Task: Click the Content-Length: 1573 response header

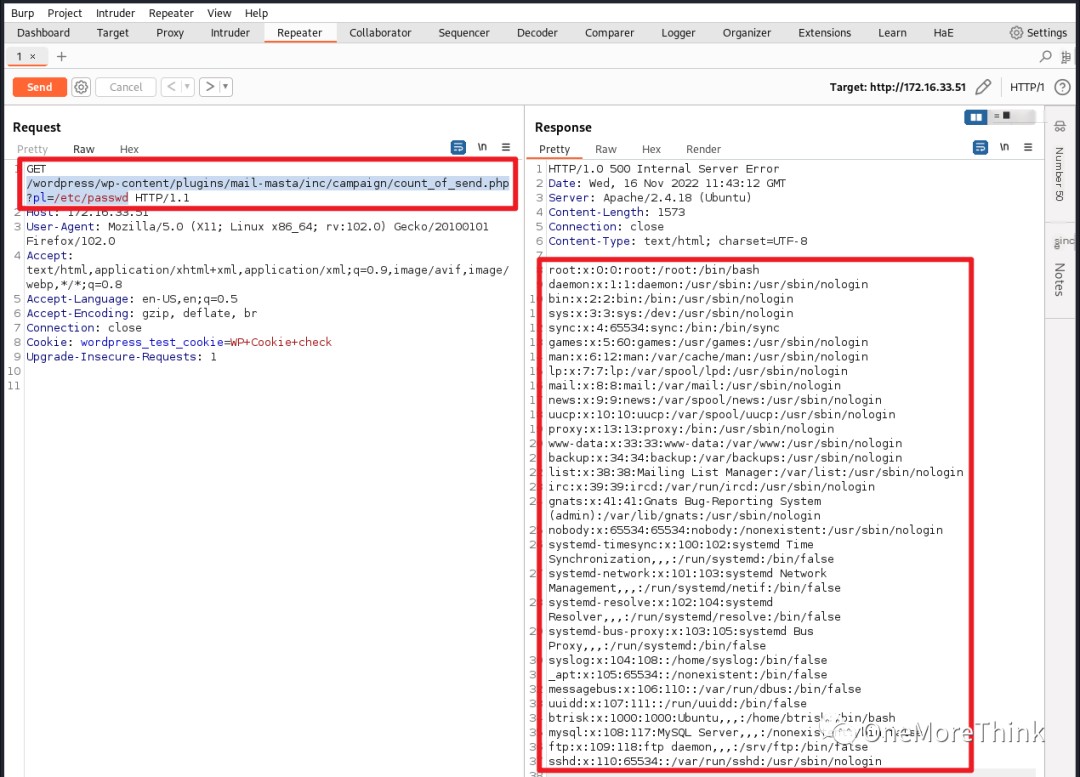Action: [616, 212]
